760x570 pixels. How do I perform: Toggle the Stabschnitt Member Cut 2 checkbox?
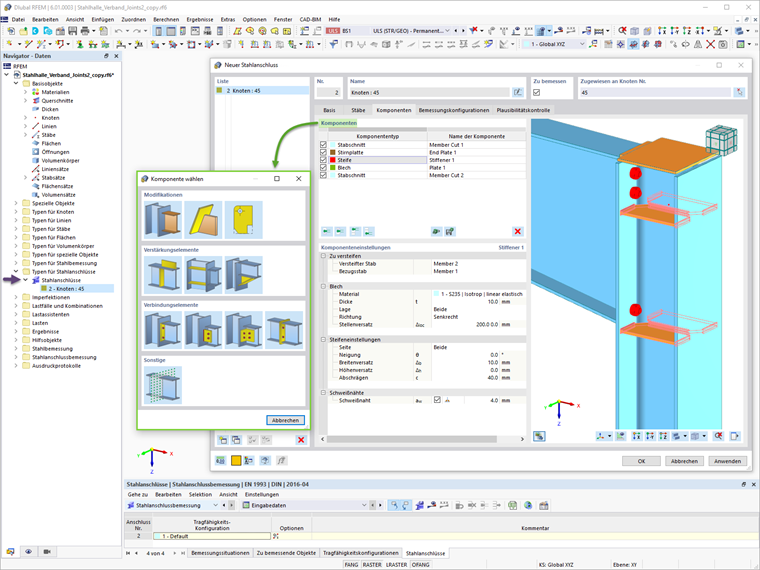pos(323,175)
